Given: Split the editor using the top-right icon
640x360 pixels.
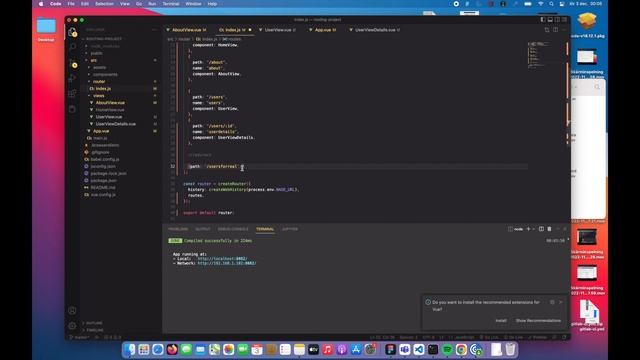Looking at the screenshot, I should pos(556,30).
